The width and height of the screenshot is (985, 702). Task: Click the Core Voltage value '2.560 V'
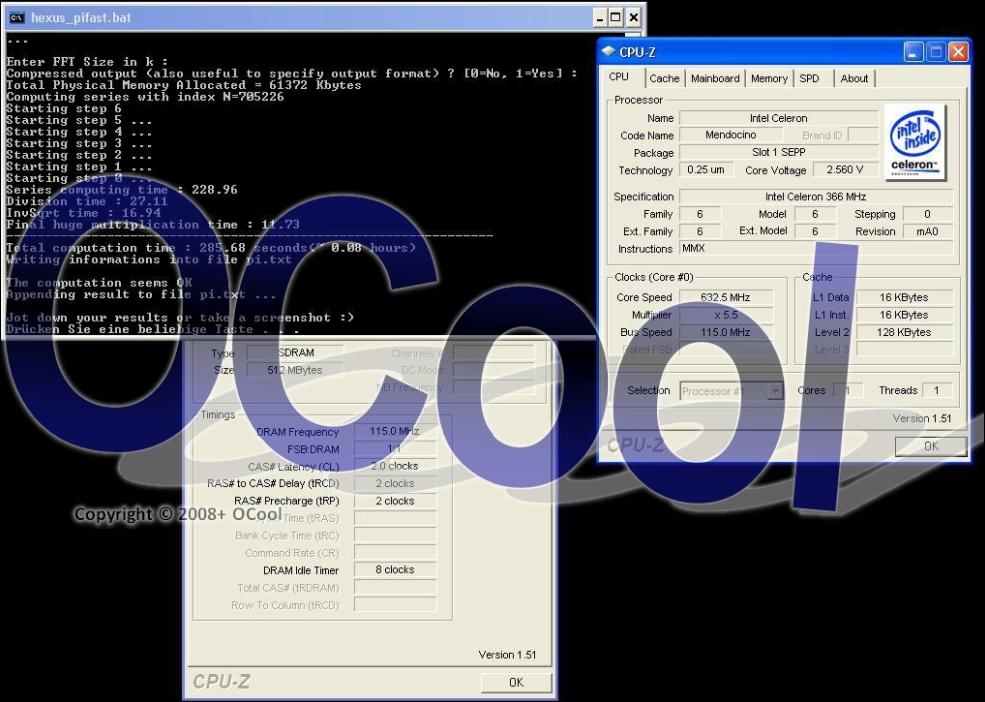click(x=845, y=170)
